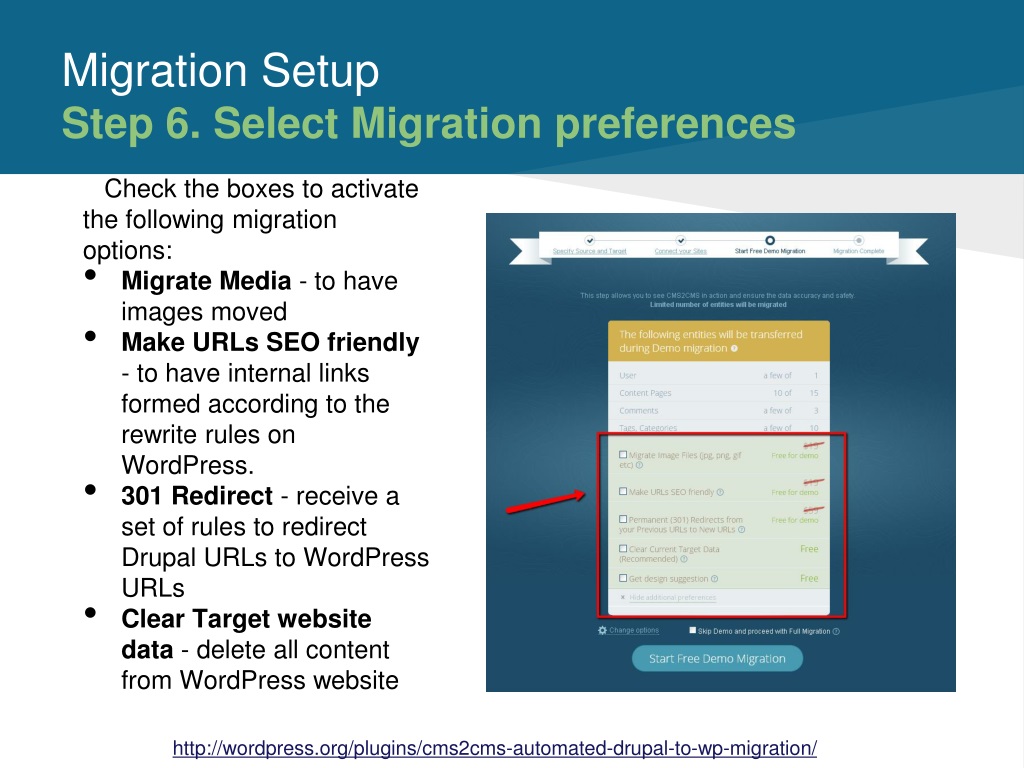
Task: Click help icon after Migrate Image Files
Action: point(639,465)
